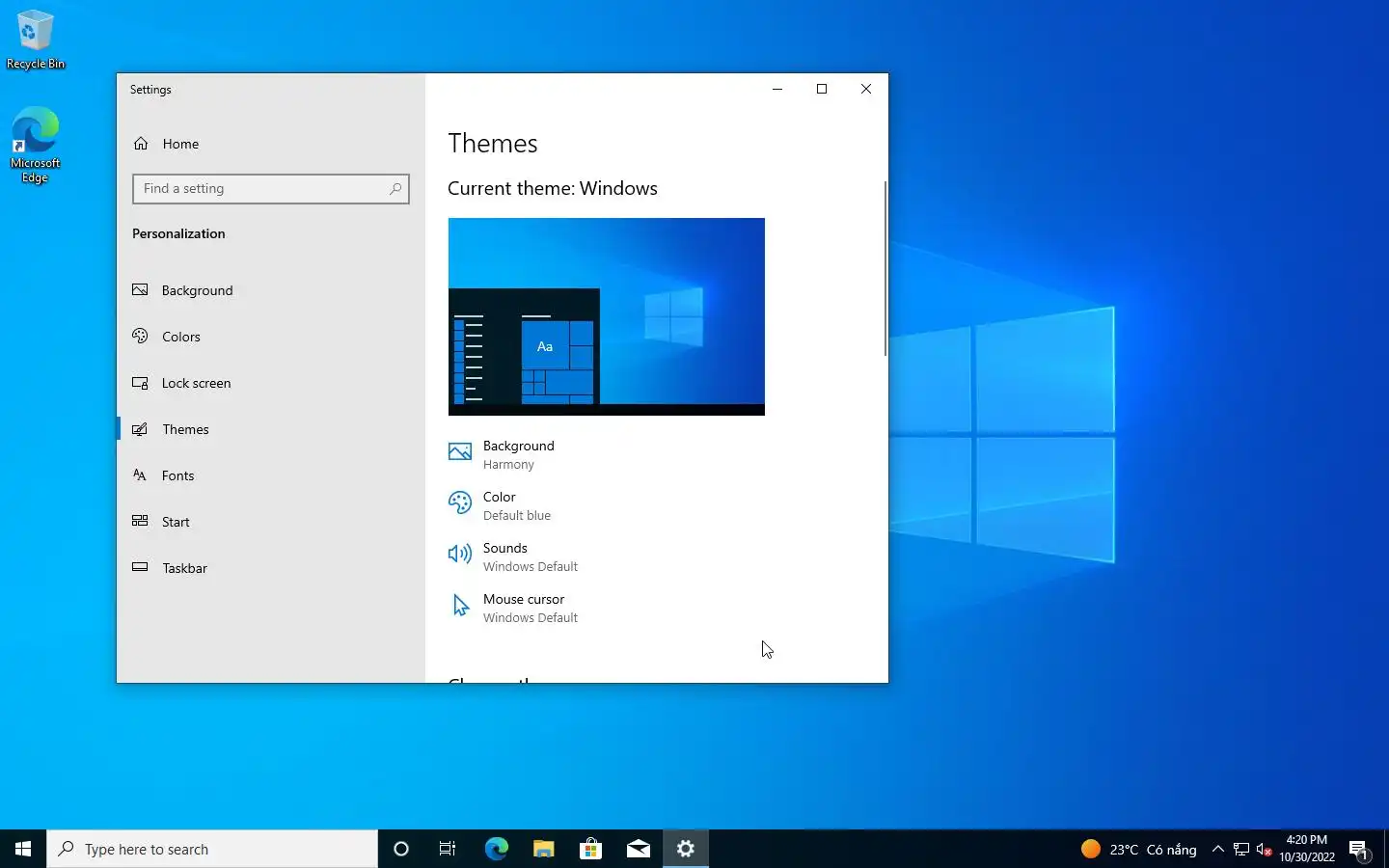This screenshot has width=1389, height=868.
Task: Show hidden system tray icons
Action: [1218, 849]
